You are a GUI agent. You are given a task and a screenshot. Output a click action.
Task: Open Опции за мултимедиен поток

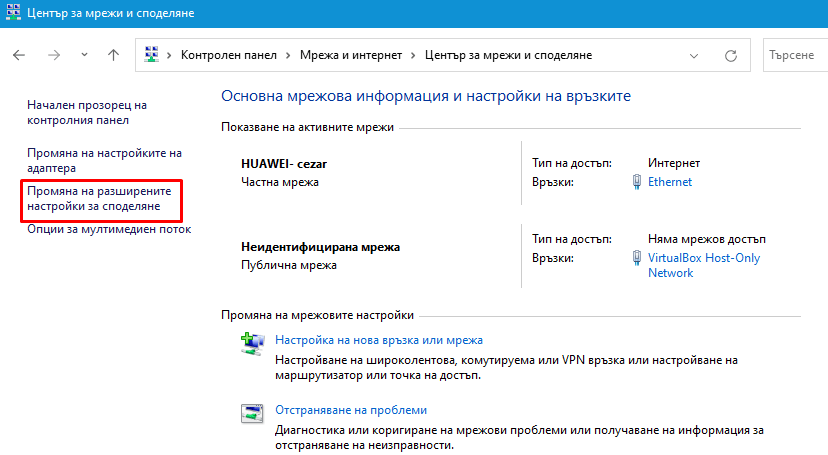pos(109,229)
